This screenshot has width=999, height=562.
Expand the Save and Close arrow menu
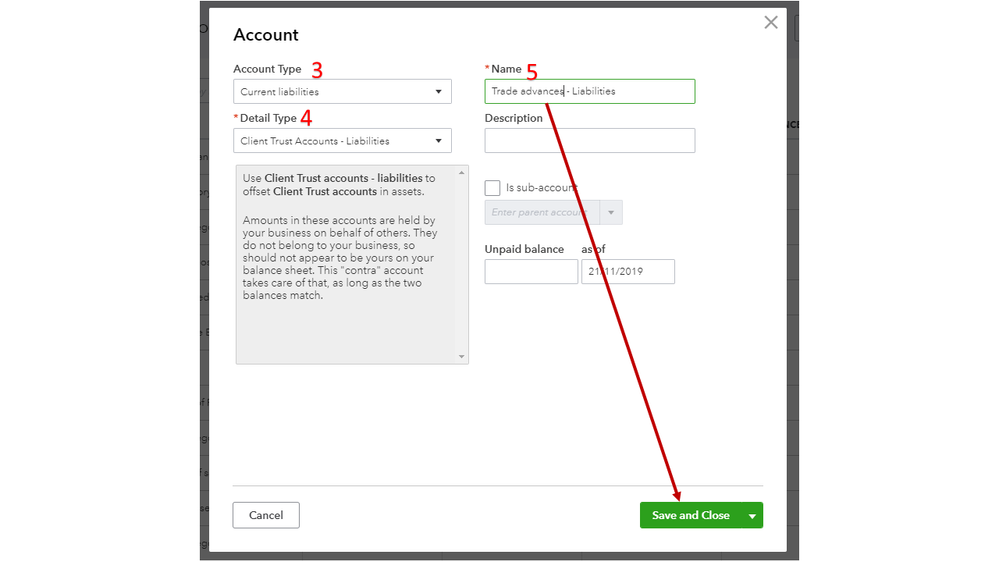752,516
